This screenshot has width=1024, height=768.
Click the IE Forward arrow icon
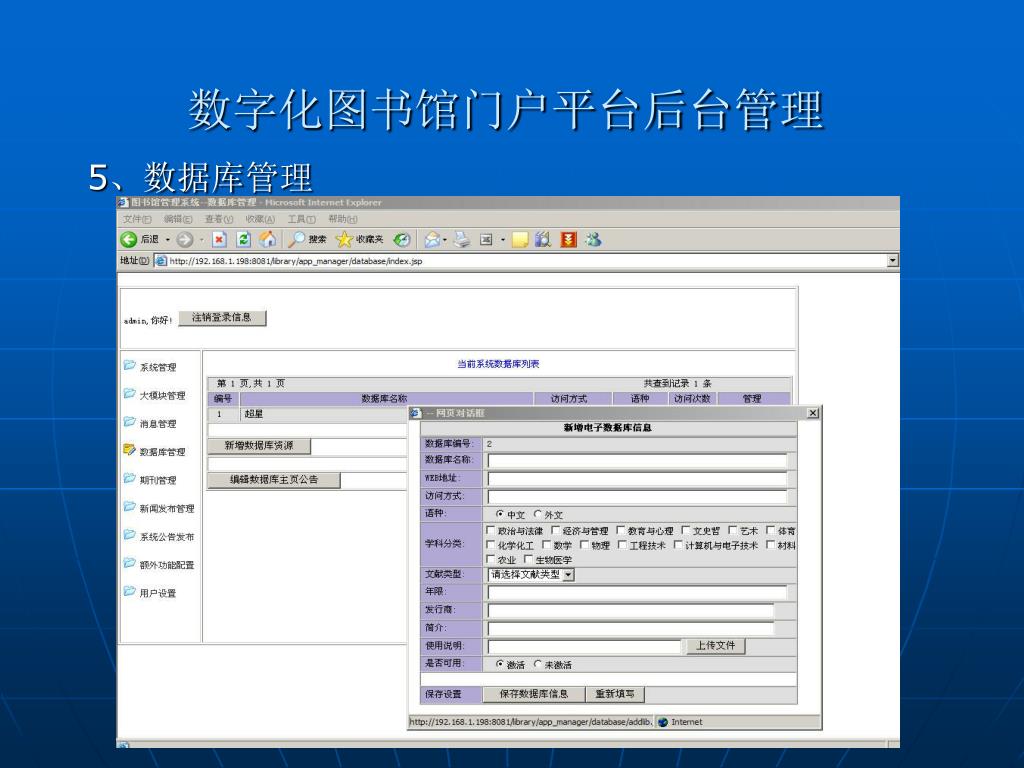(x=185, y=240)
